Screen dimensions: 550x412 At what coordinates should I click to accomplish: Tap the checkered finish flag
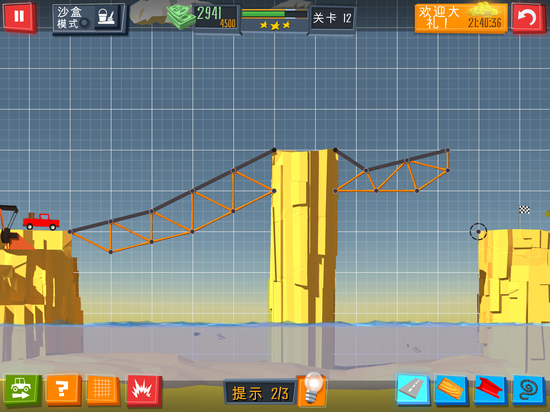524,210
